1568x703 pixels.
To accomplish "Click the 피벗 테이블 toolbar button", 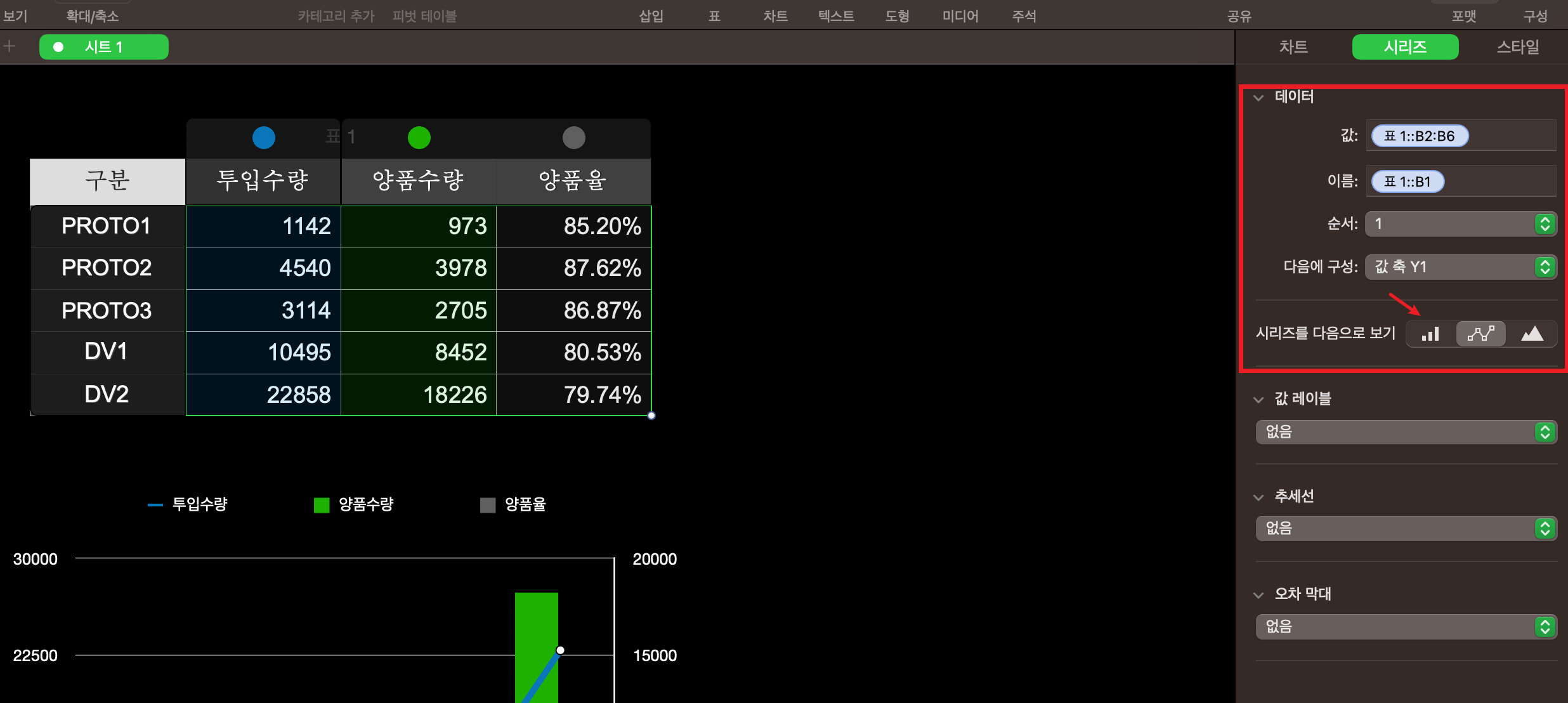I will [424, 16].
